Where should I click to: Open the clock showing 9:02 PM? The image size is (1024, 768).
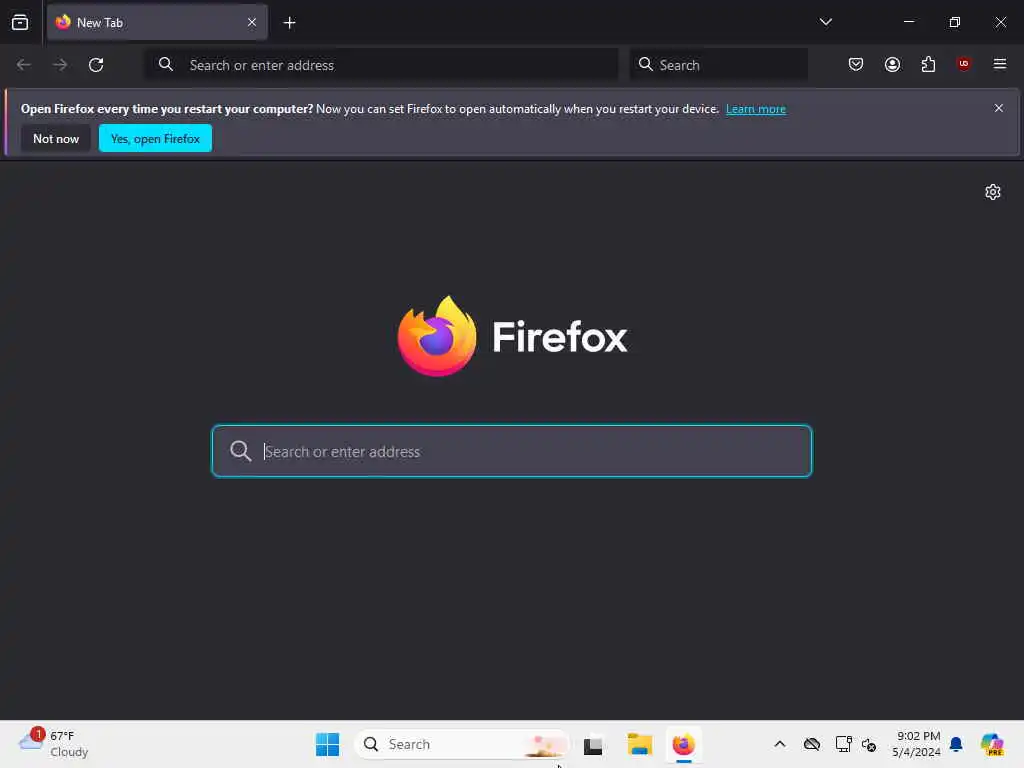917,744
